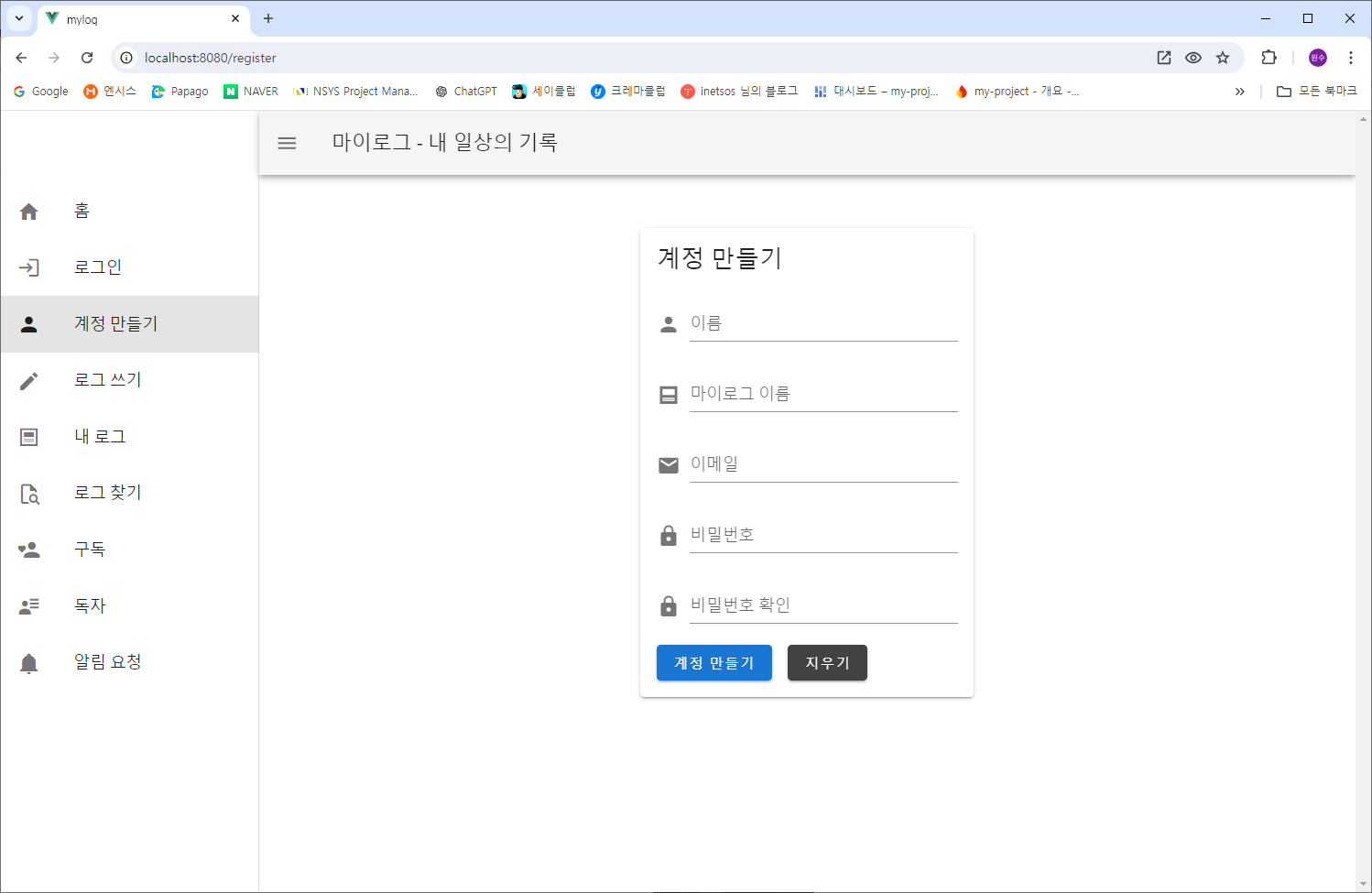
Task: Click the ChatGPT bookmark in bookmarks bar
Action: click(465, 91)
